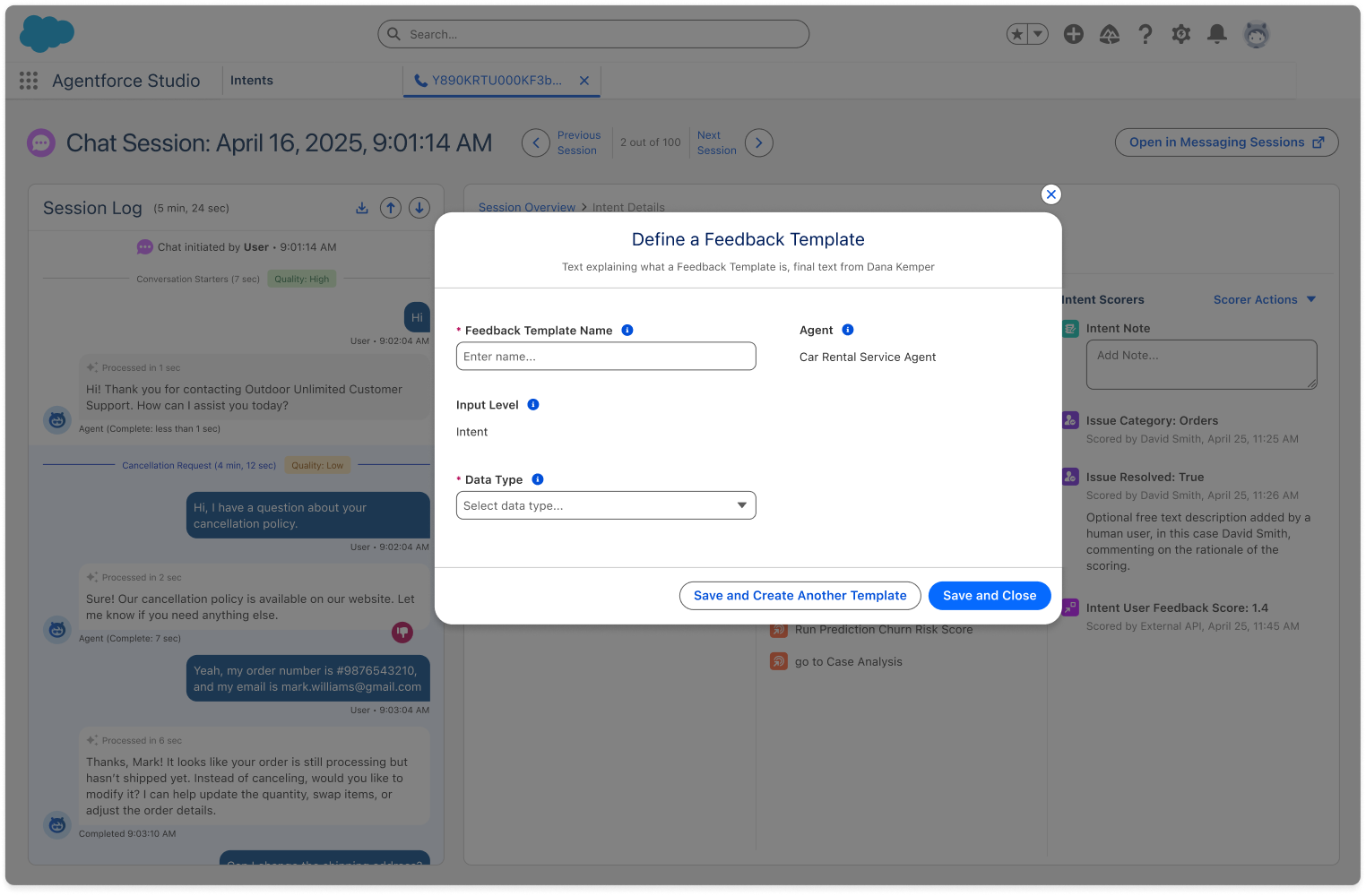
Task: Close the Define a Feedback Template dialog
Action: coord(1051,194)
